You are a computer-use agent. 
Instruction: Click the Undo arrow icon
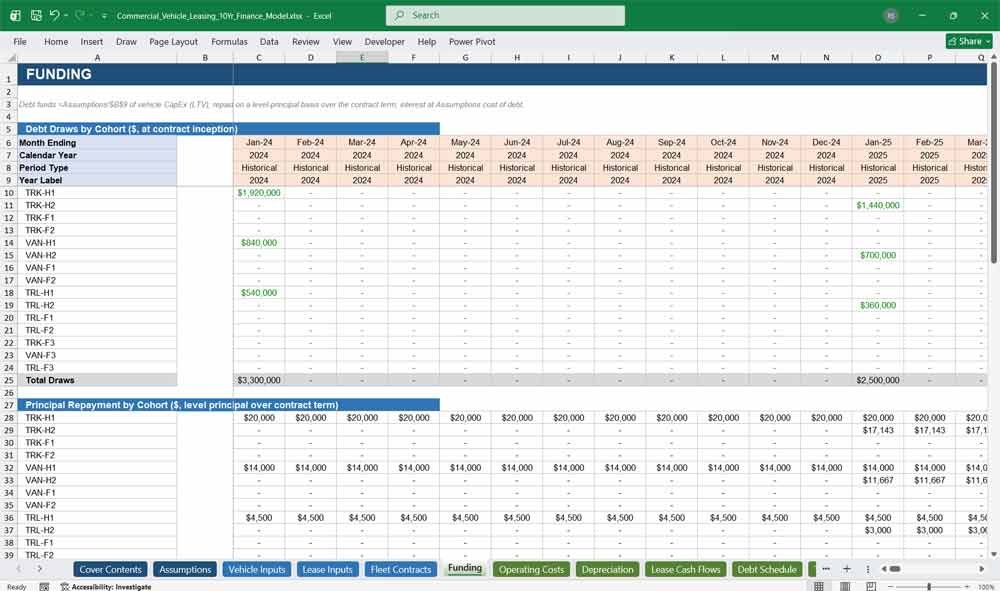(x=54, y=15)
